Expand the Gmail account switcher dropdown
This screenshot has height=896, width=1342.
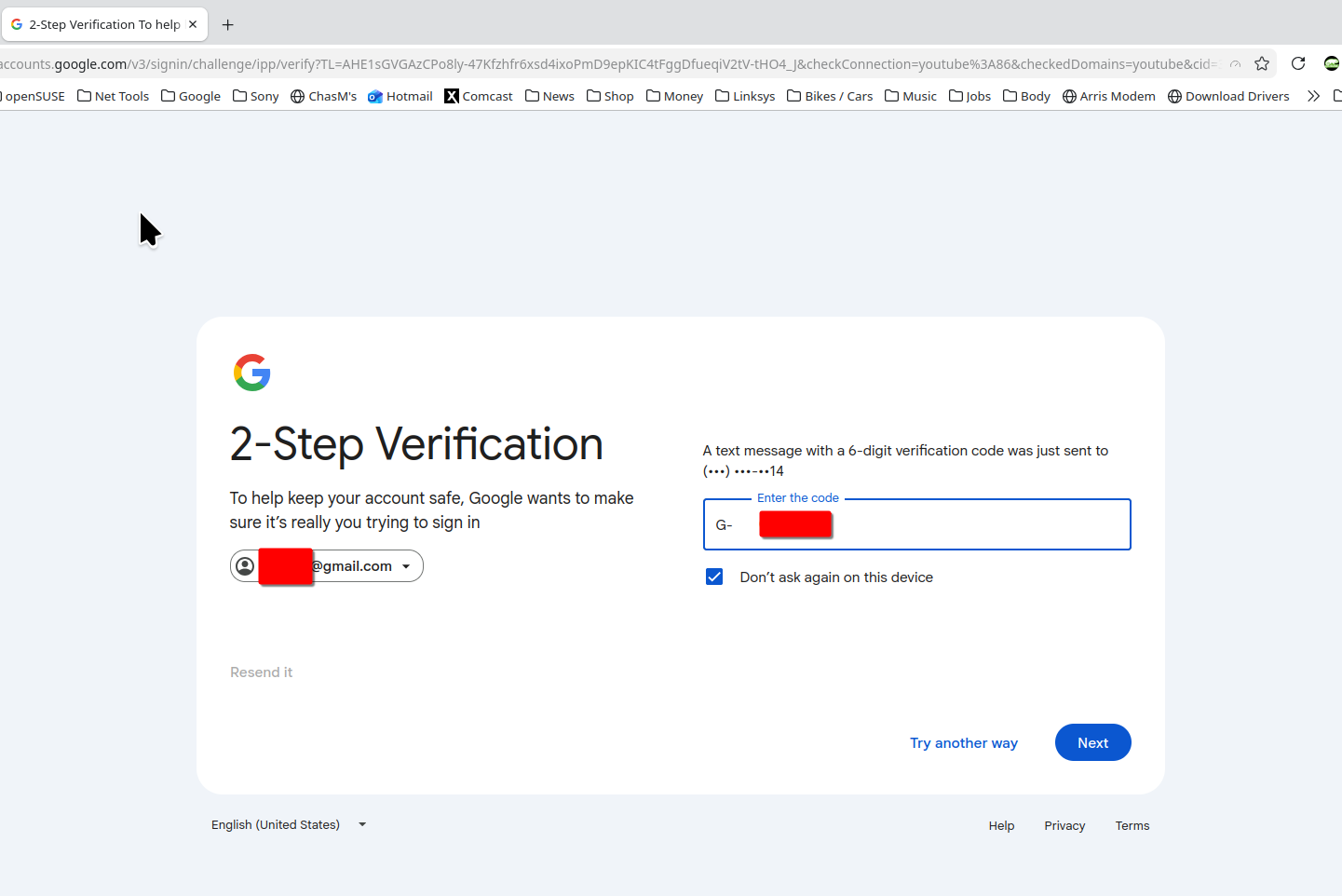406,566
